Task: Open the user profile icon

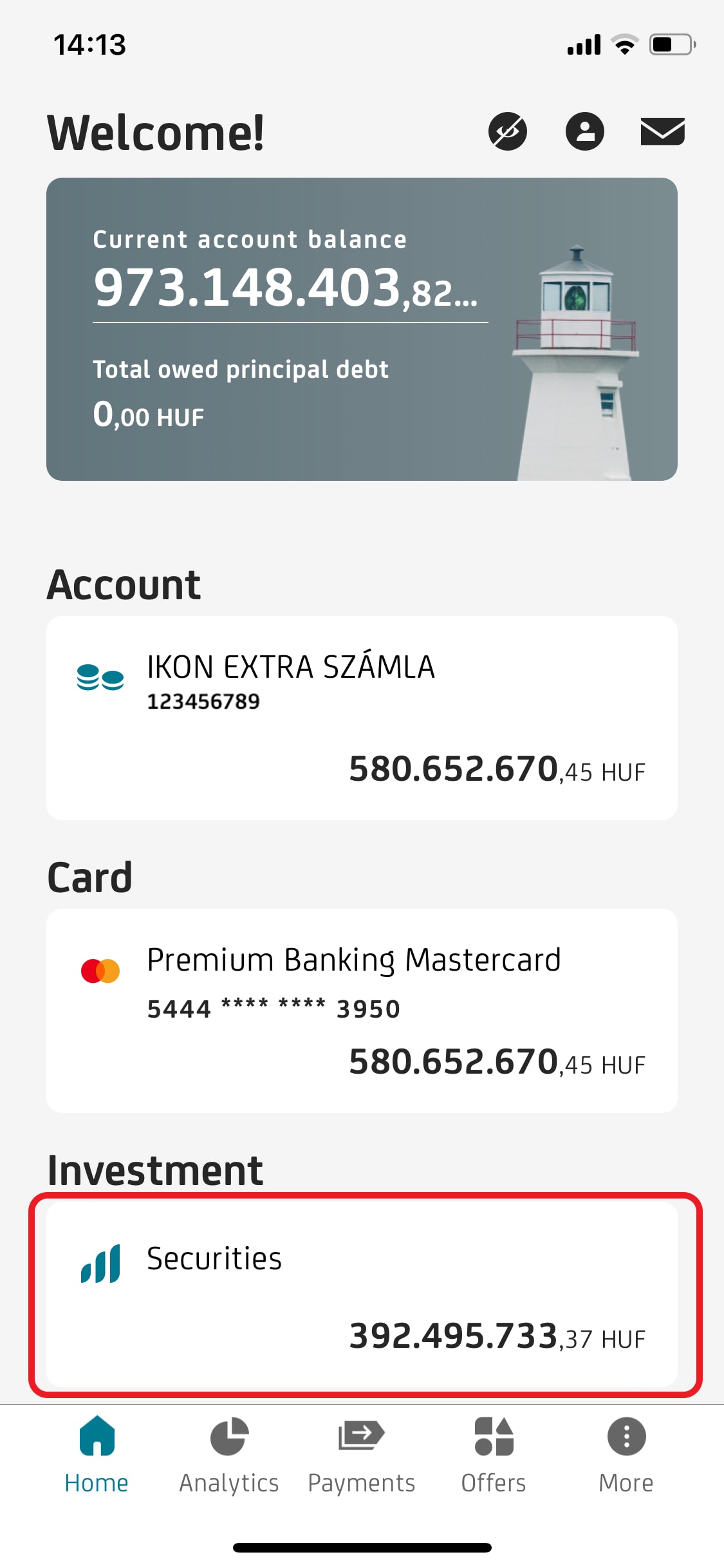Action: (584, 132)
